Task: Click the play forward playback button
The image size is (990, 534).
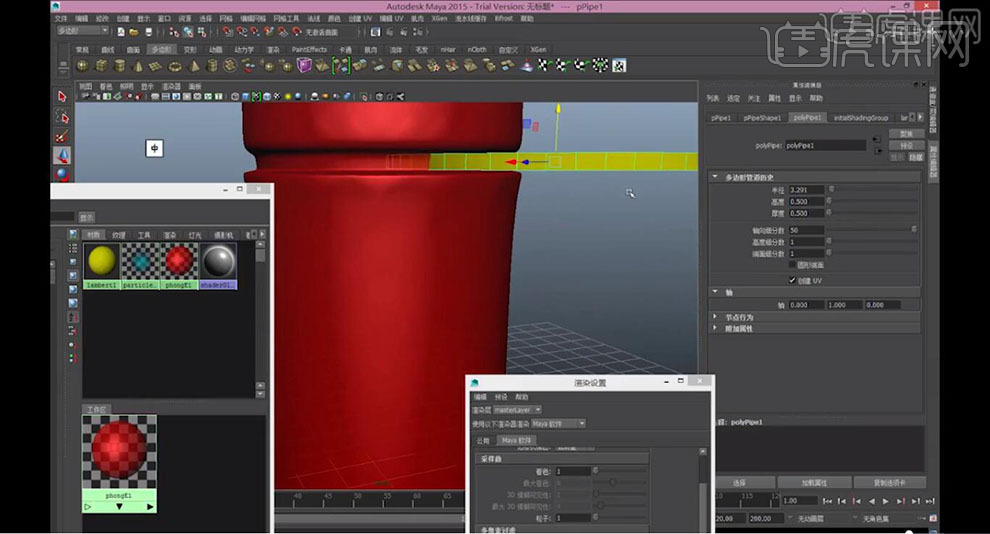Action: pyautogui.click(x=886, y=501)
